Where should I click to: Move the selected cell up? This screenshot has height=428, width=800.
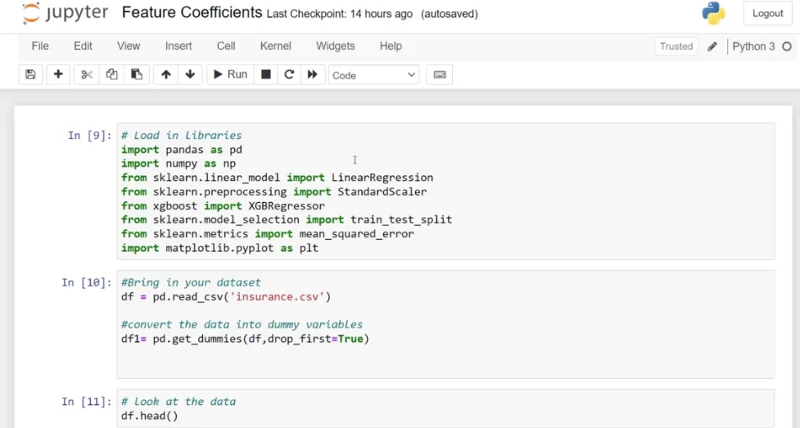coord(166,74)
